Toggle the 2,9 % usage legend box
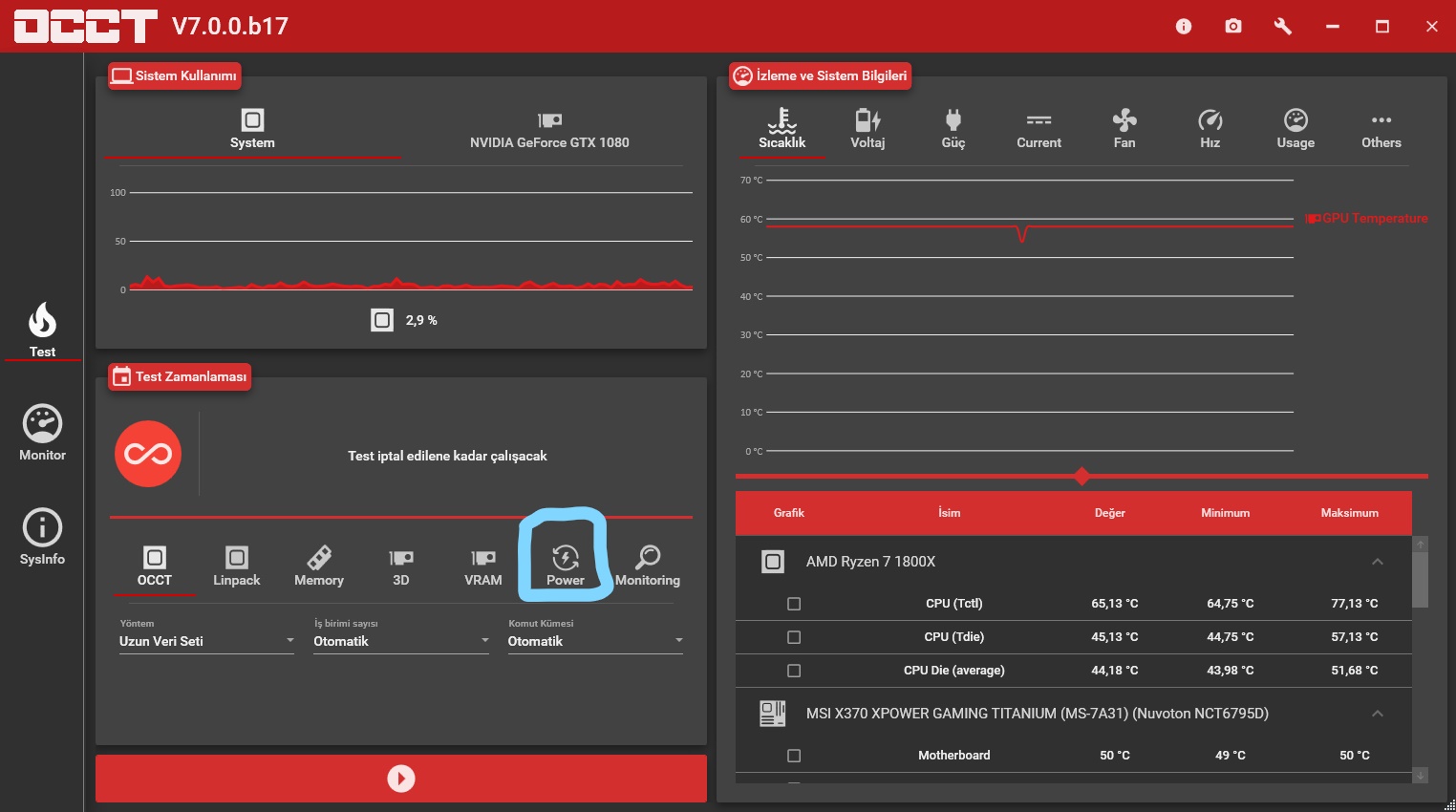 click(x=382, y=320)
